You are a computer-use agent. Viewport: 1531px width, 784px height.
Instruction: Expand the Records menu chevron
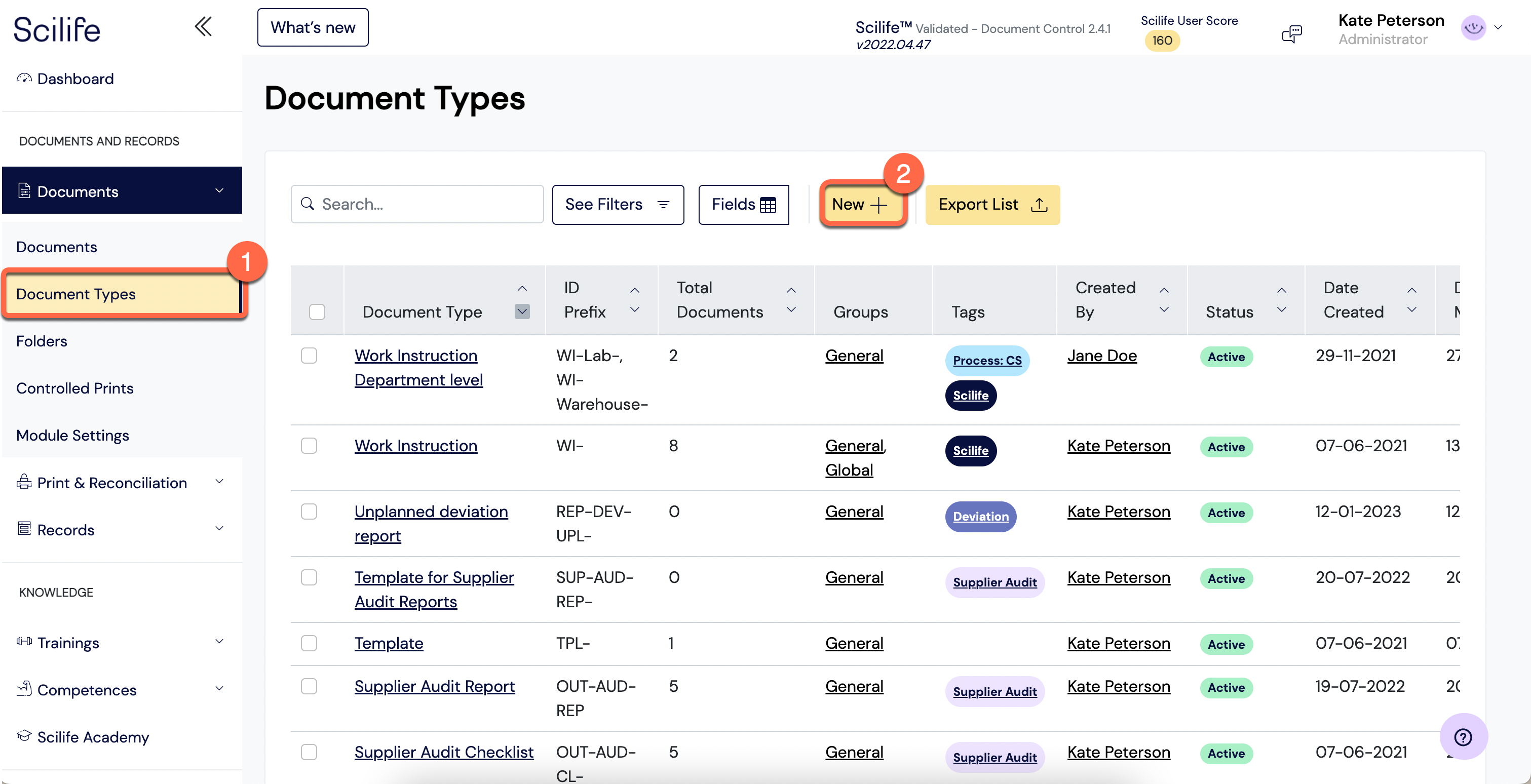tap(219, 529)
